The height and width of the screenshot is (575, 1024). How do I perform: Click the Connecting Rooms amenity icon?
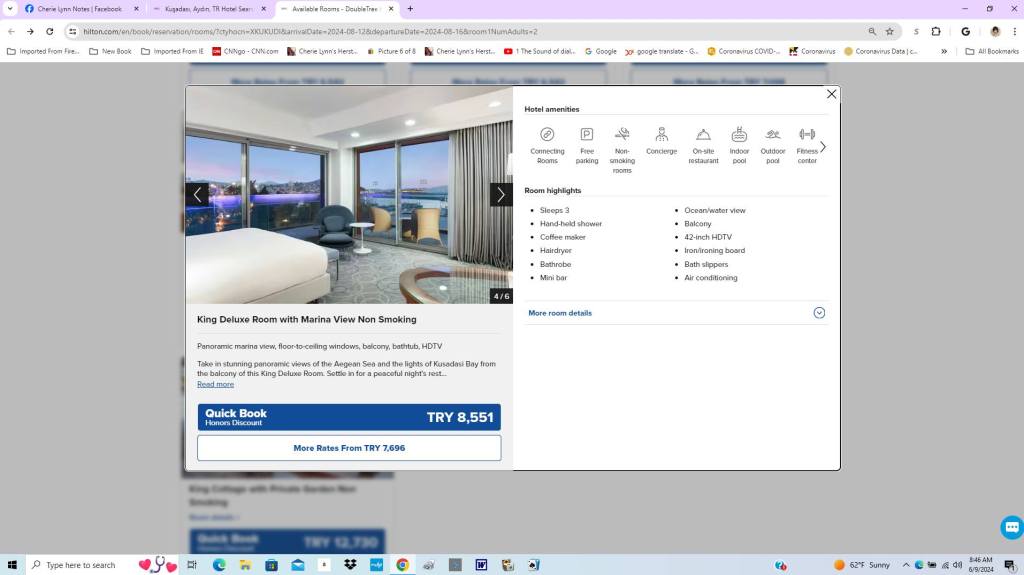pos(547,135)
